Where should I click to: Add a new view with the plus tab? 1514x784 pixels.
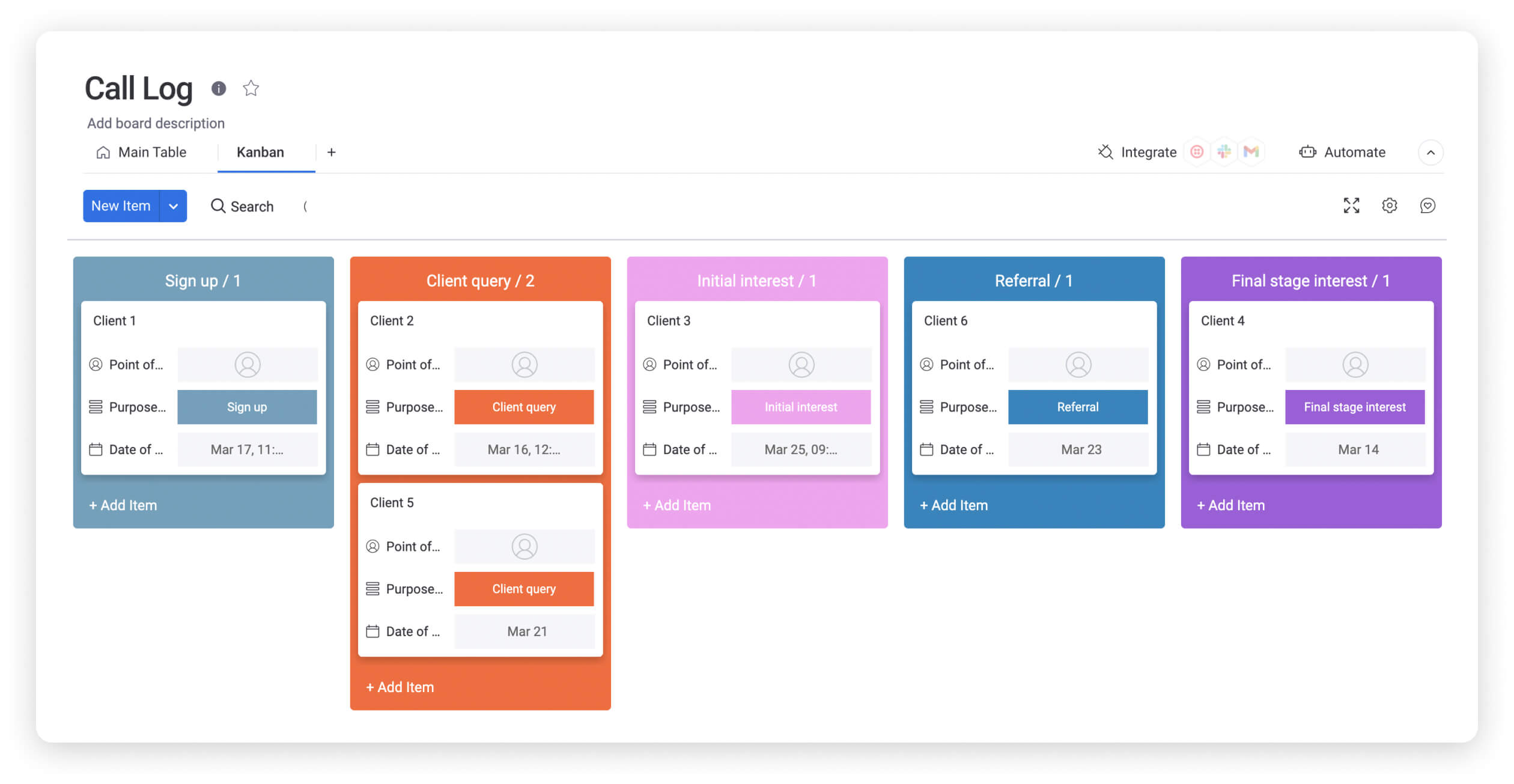[x=331, y=152]
